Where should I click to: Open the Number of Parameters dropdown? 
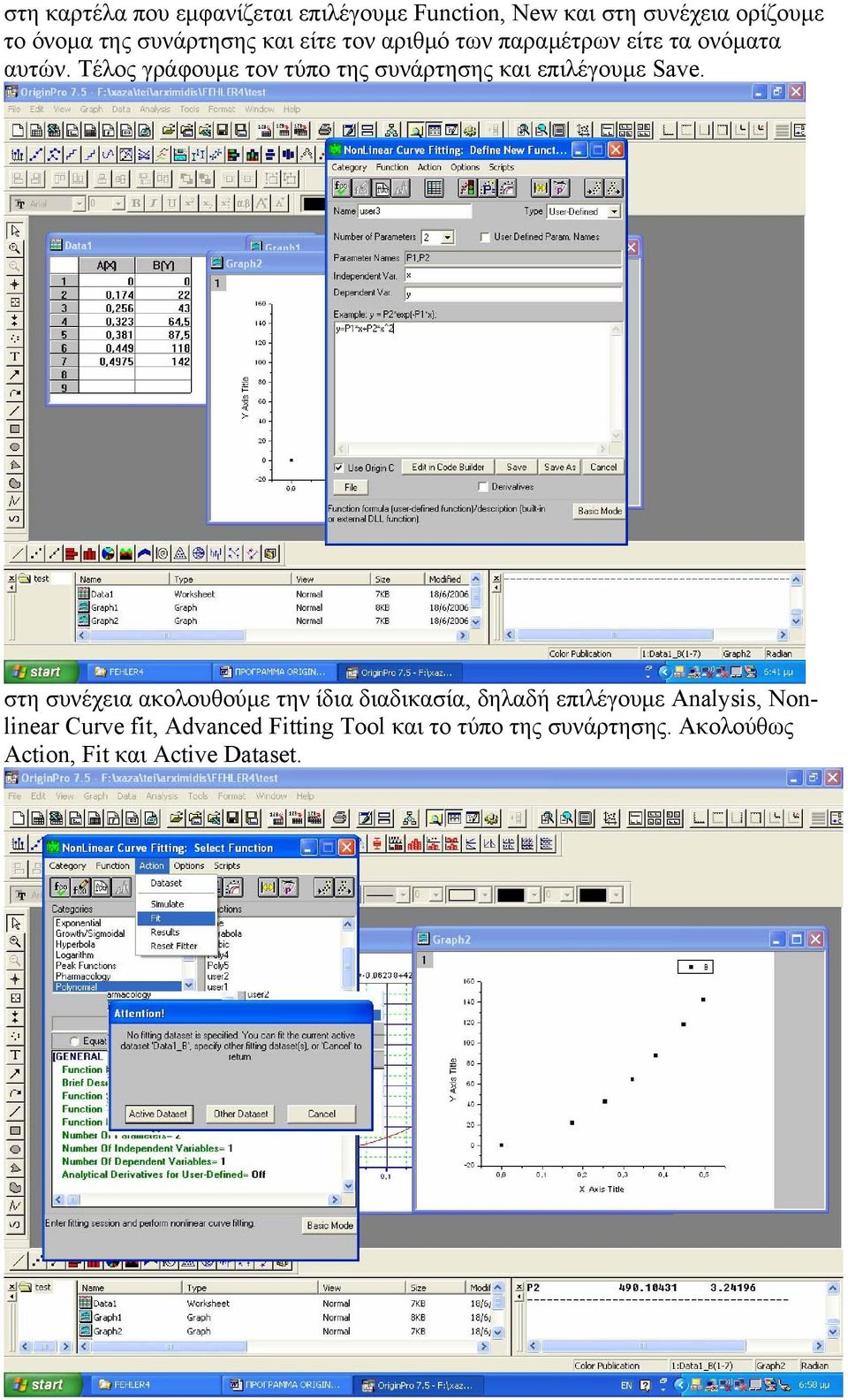click(x=448, y=237)
